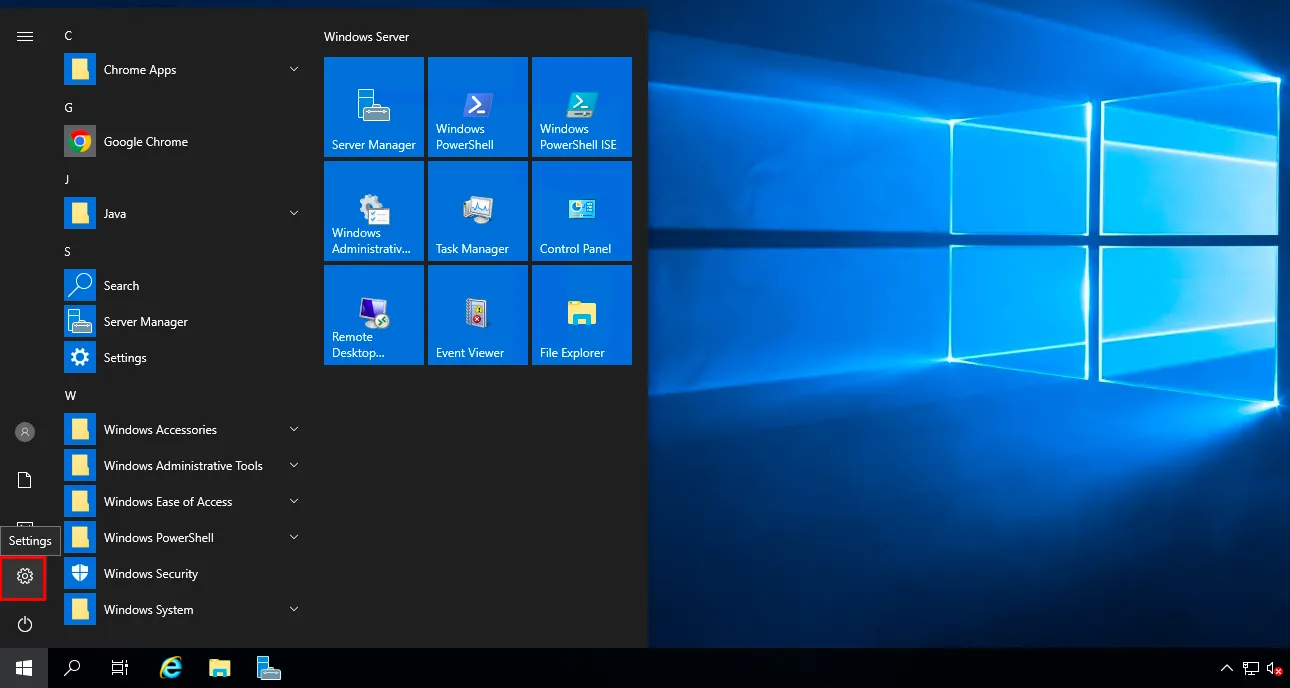The width and height of the screenshot is (1290, 688).
Task: Click the Start button on the taskbar
Action: point(24,668)
